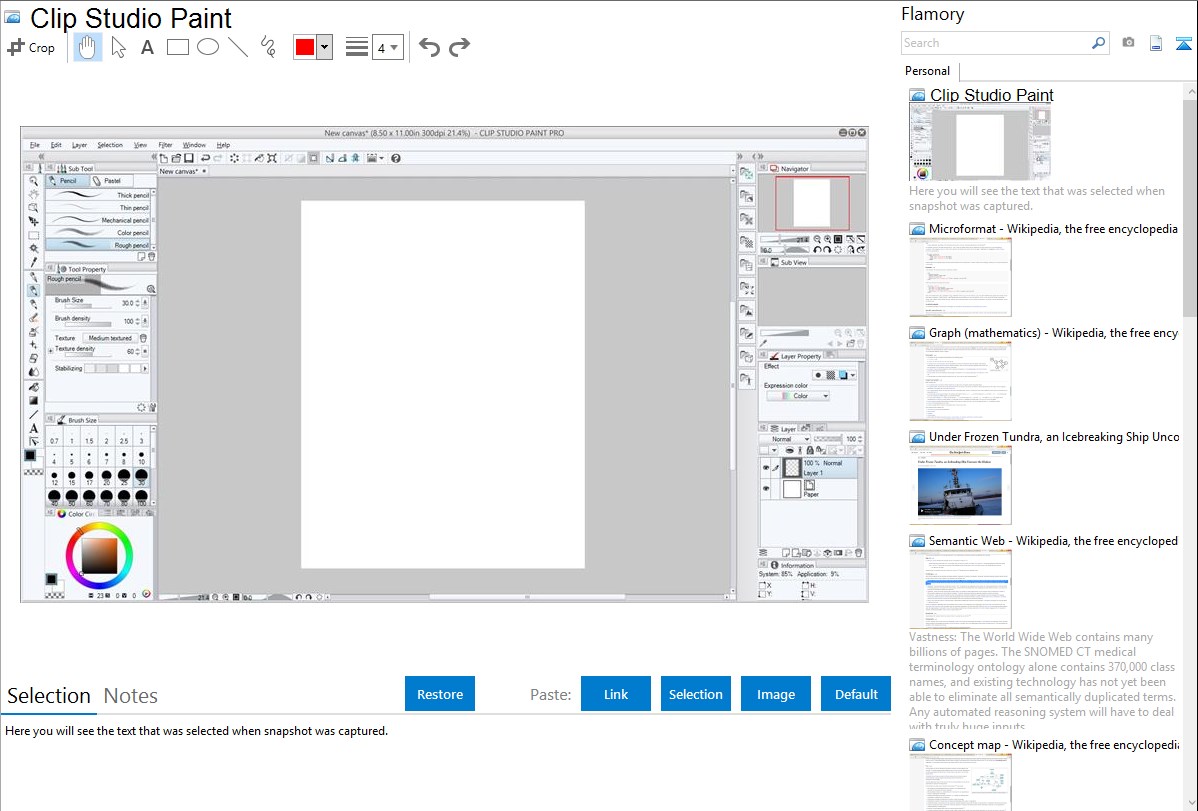1198x811 pixels.
Task: Pick the ellipse shape annotation tool
Action: coord(208,47)
